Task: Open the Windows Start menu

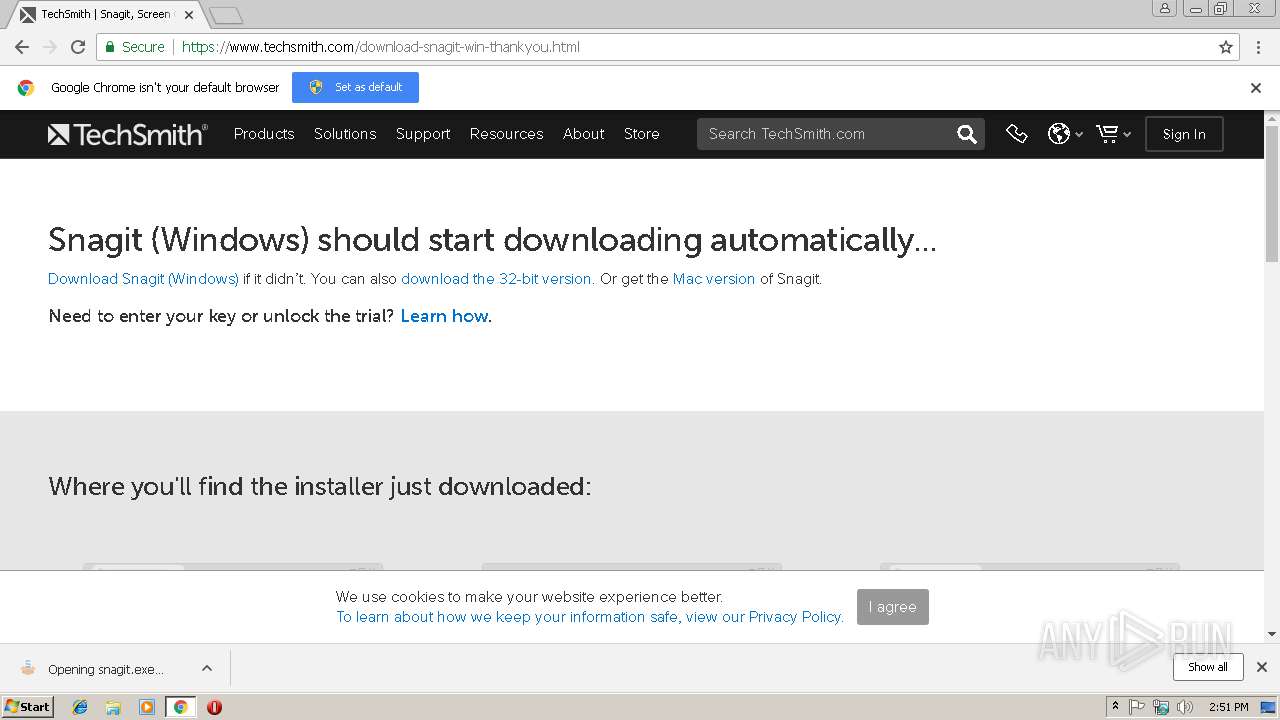Action: pos(28,706)
